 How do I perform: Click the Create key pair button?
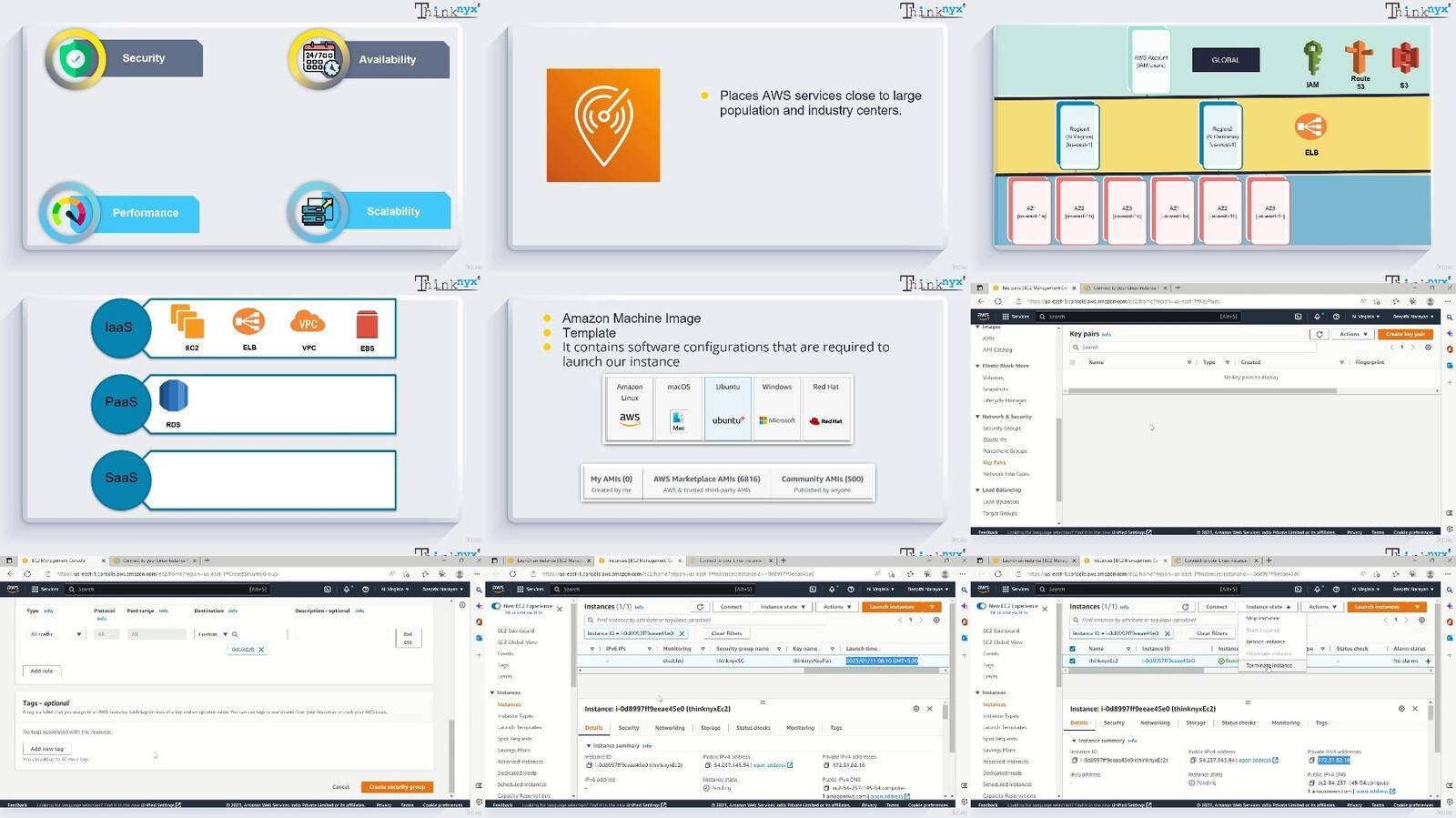click(1406, 334)
